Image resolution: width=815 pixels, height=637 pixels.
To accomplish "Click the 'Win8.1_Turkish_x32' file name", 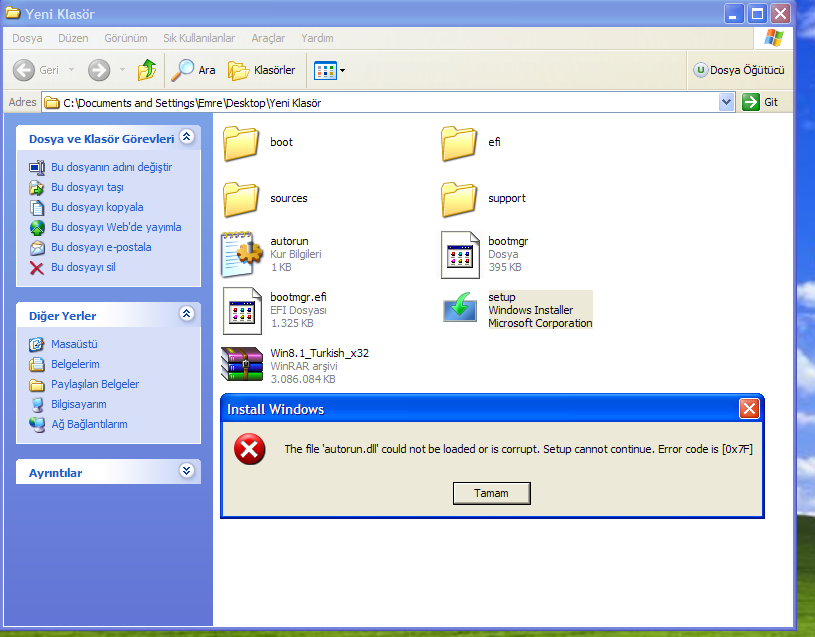I will [320, 353].
